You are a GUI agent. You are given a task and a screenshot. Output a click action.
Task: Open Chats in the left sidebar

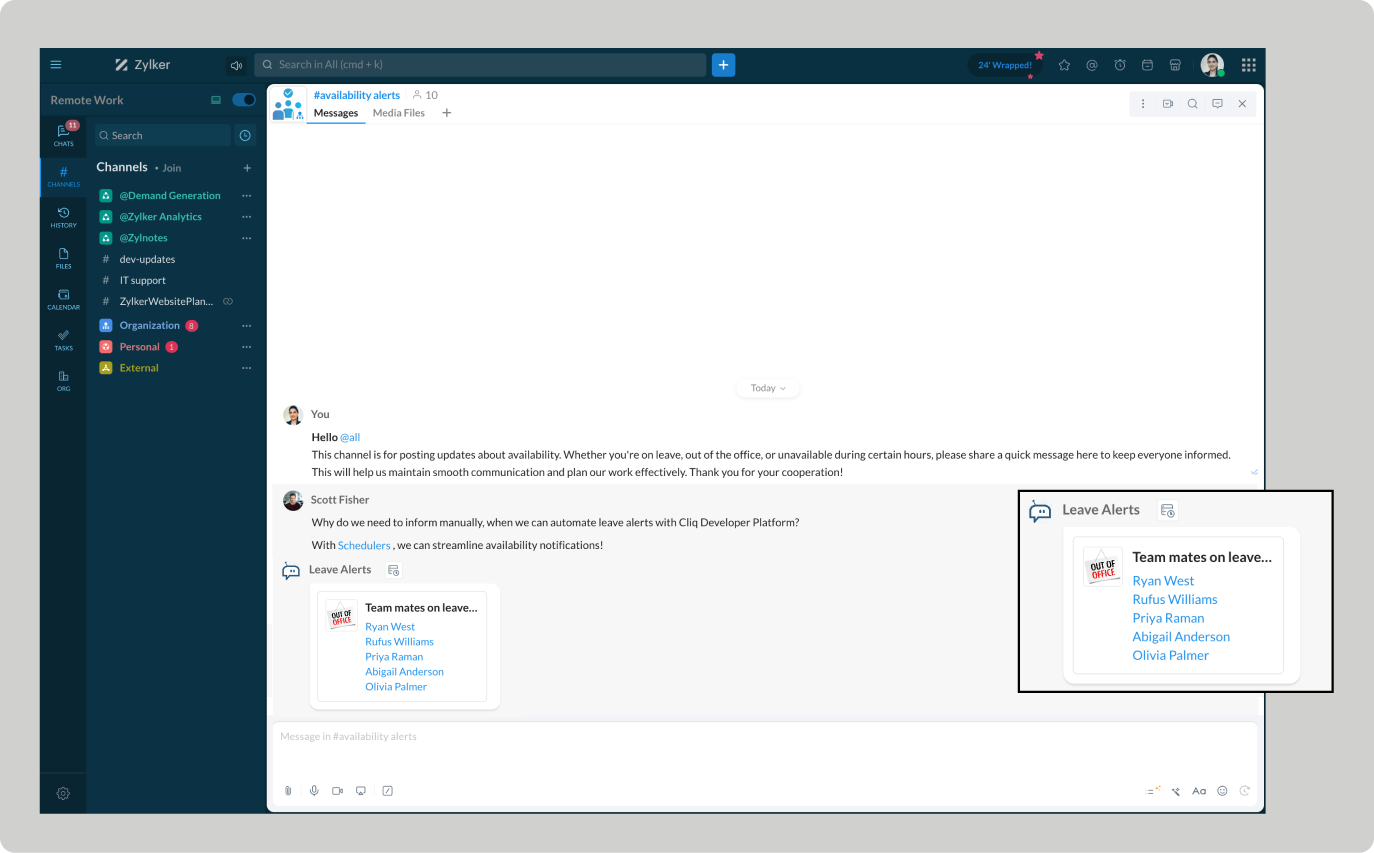(x=63, y=135)
